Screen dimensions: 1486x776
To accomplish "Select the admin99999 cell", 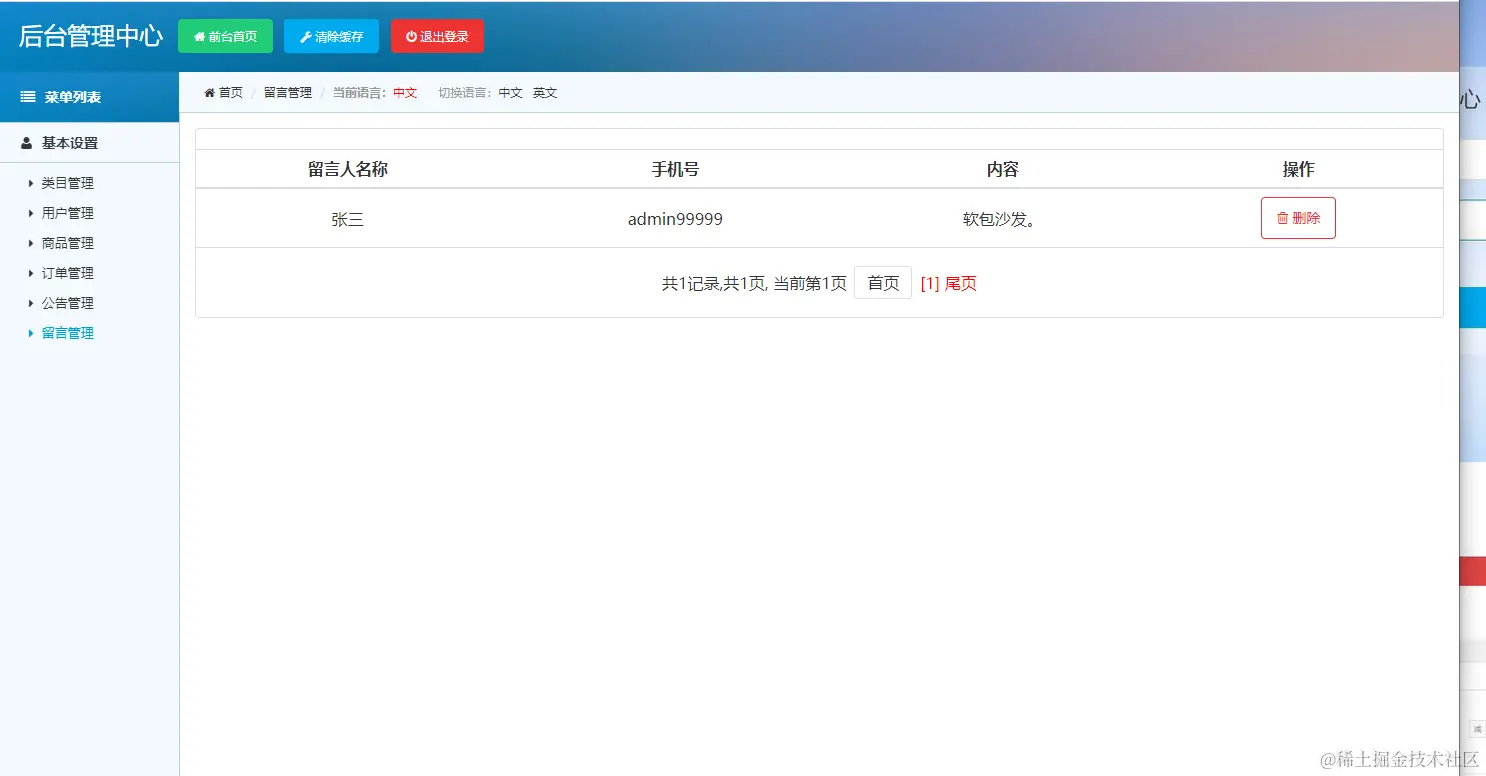I will pos(675,219).
